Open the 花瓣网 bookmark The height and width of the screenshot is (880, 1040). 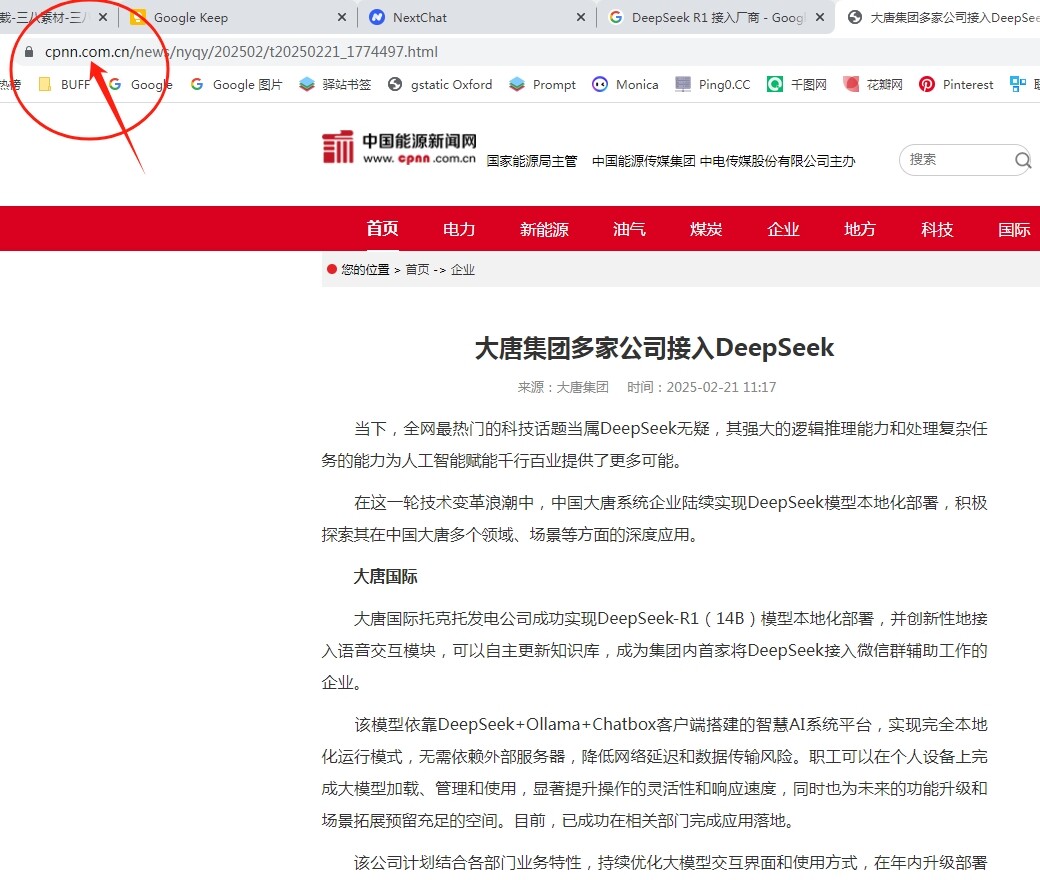point(873,84)
